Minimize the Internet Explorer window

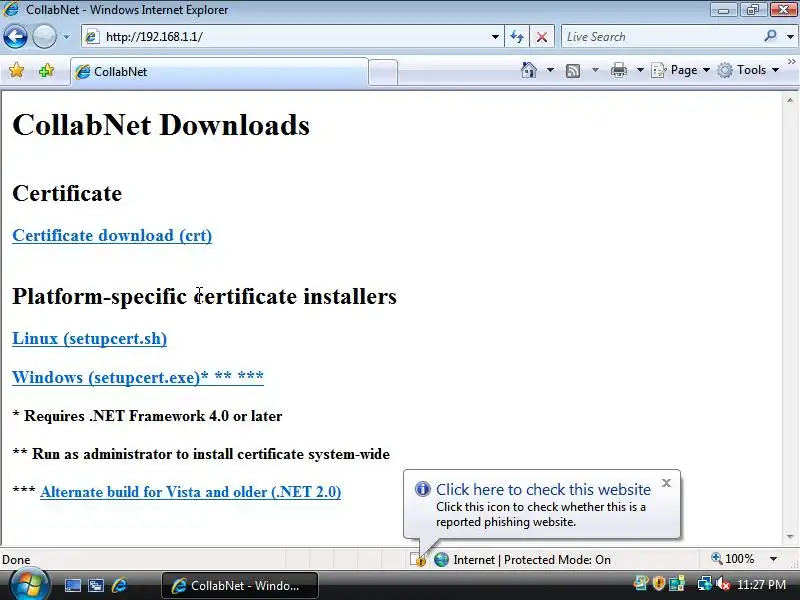click(723, 10)
